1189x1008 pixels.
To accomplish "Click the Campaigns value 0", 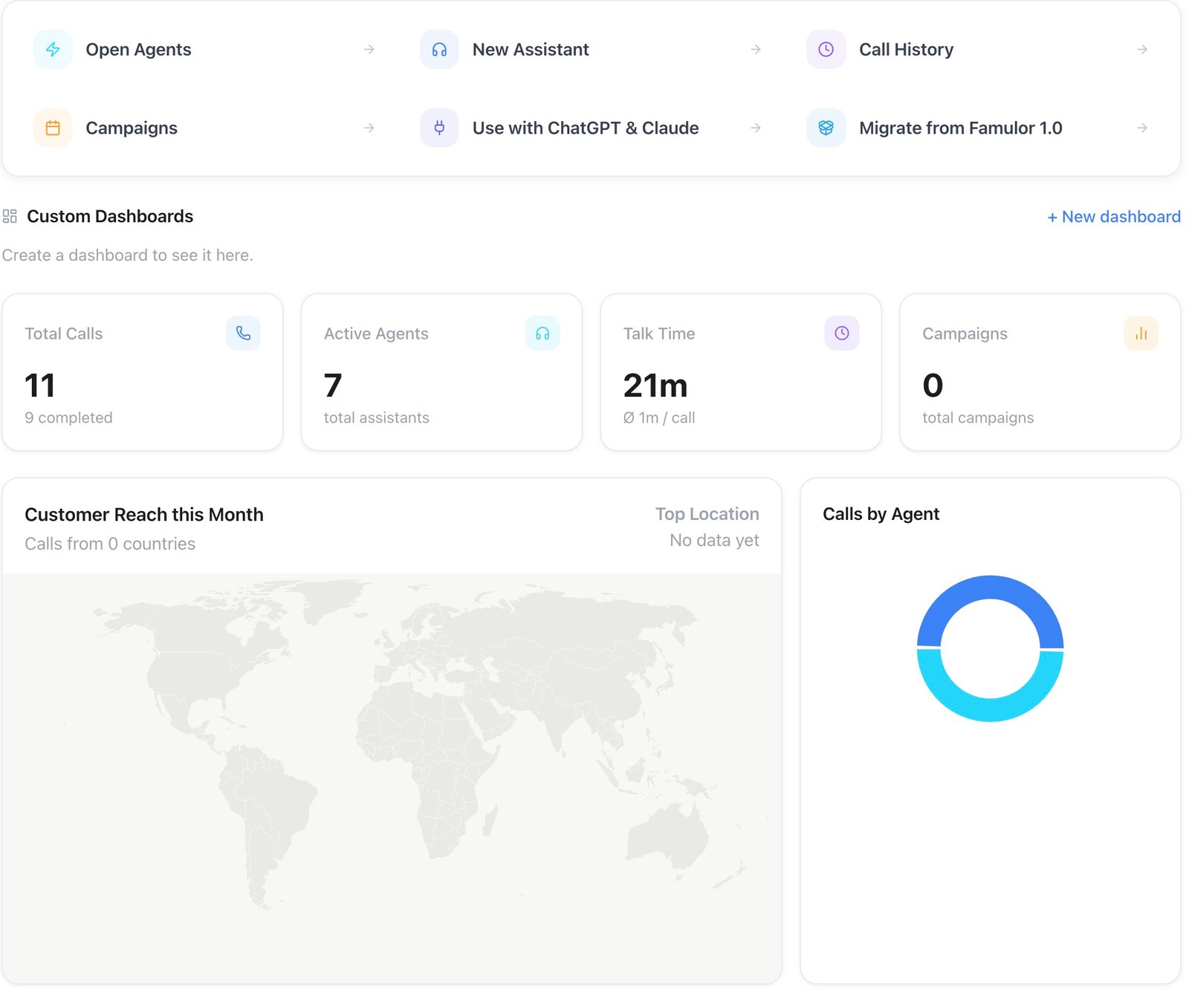I will point(933,386).
